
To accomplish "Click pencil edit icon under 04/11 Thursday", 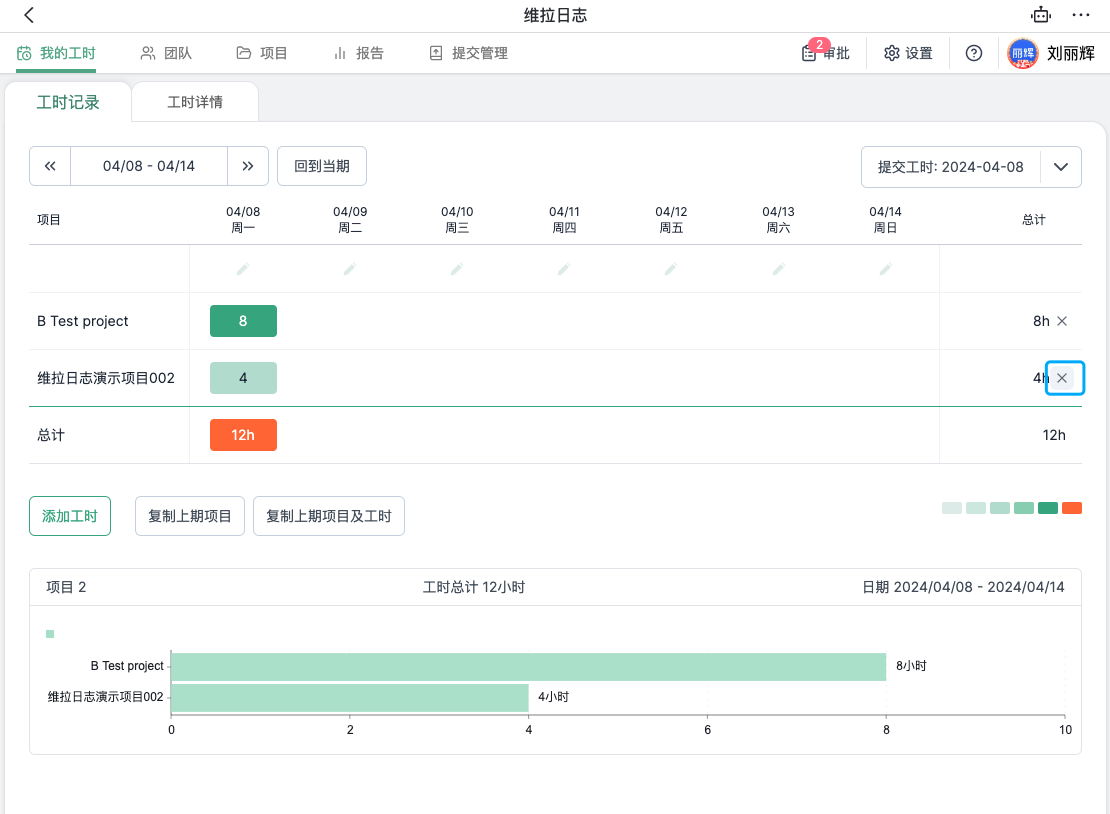I will 564,269.
